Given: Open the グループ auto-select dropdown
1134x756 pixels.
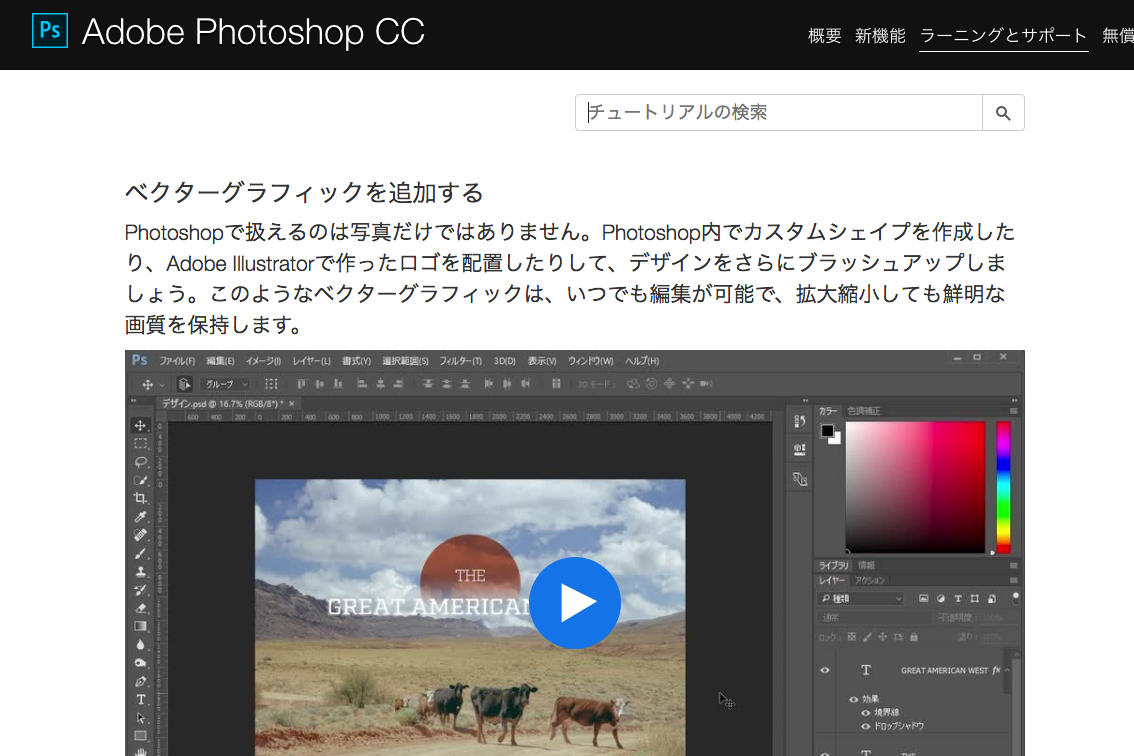Looking at the screenshot, I should click(x=226, y=384).
